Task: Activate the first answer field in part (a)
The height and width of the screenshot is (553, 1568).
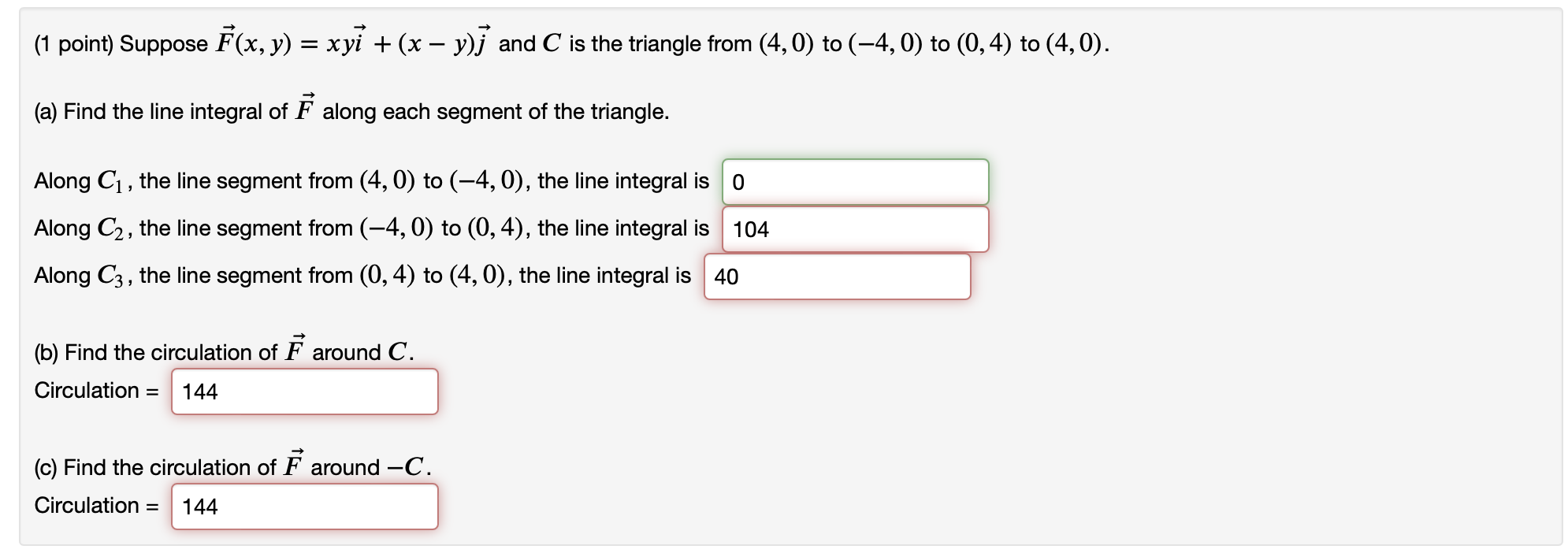Action: [x=855, y=181]
